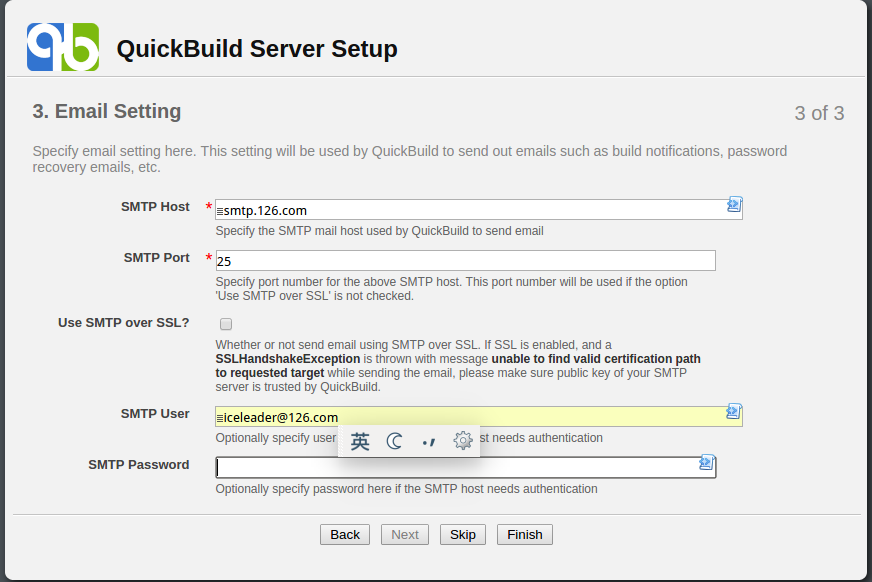Finish the server setup
The image size is (872, 582).
point(524,535)
